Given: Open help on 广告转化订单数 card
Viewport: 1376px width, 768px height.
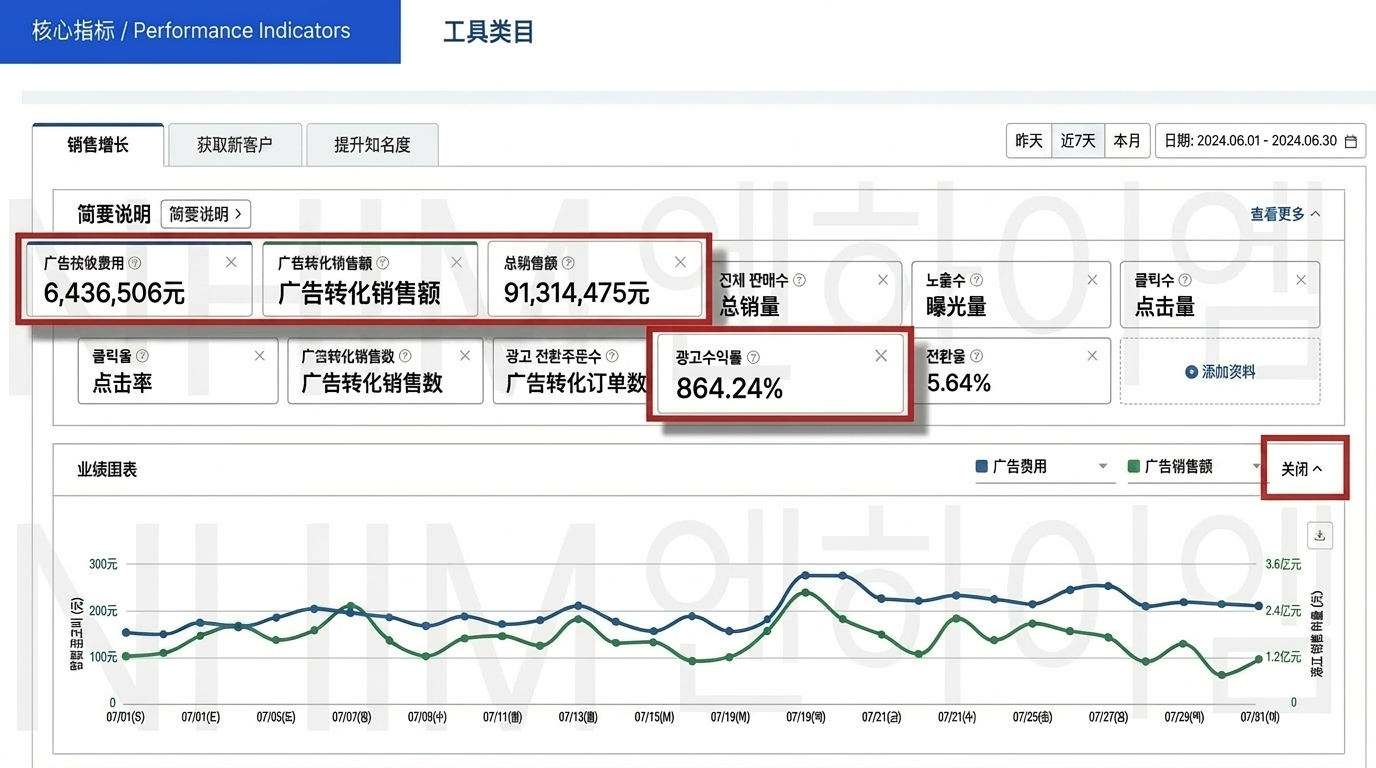Looking at the screenshot, I should coord(612,356).
